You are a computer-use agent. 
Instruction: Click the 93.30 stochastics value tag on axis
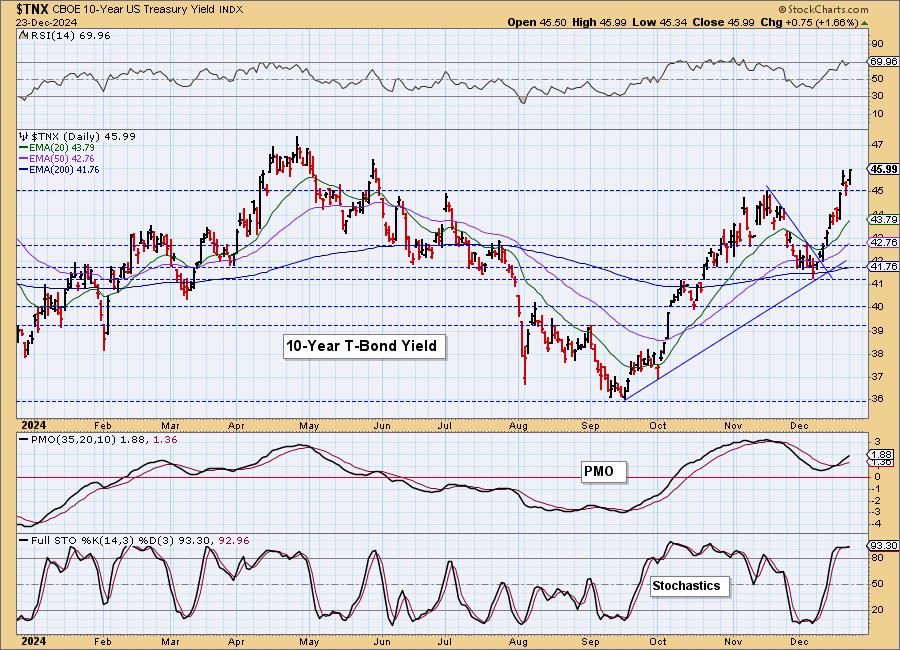click(x=884, y=545)
